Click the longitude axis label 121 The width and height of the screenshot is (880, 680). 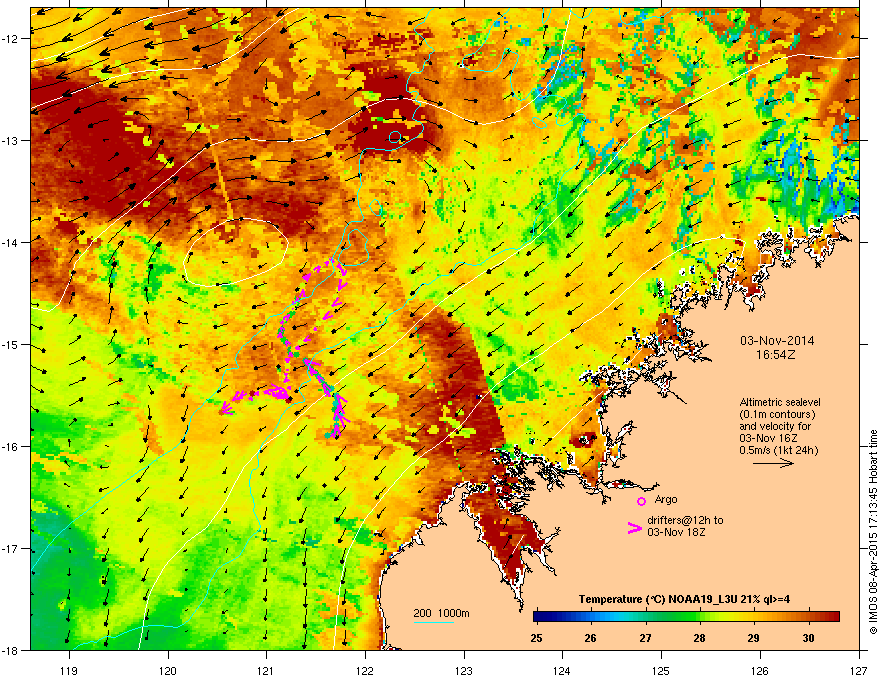267,670
